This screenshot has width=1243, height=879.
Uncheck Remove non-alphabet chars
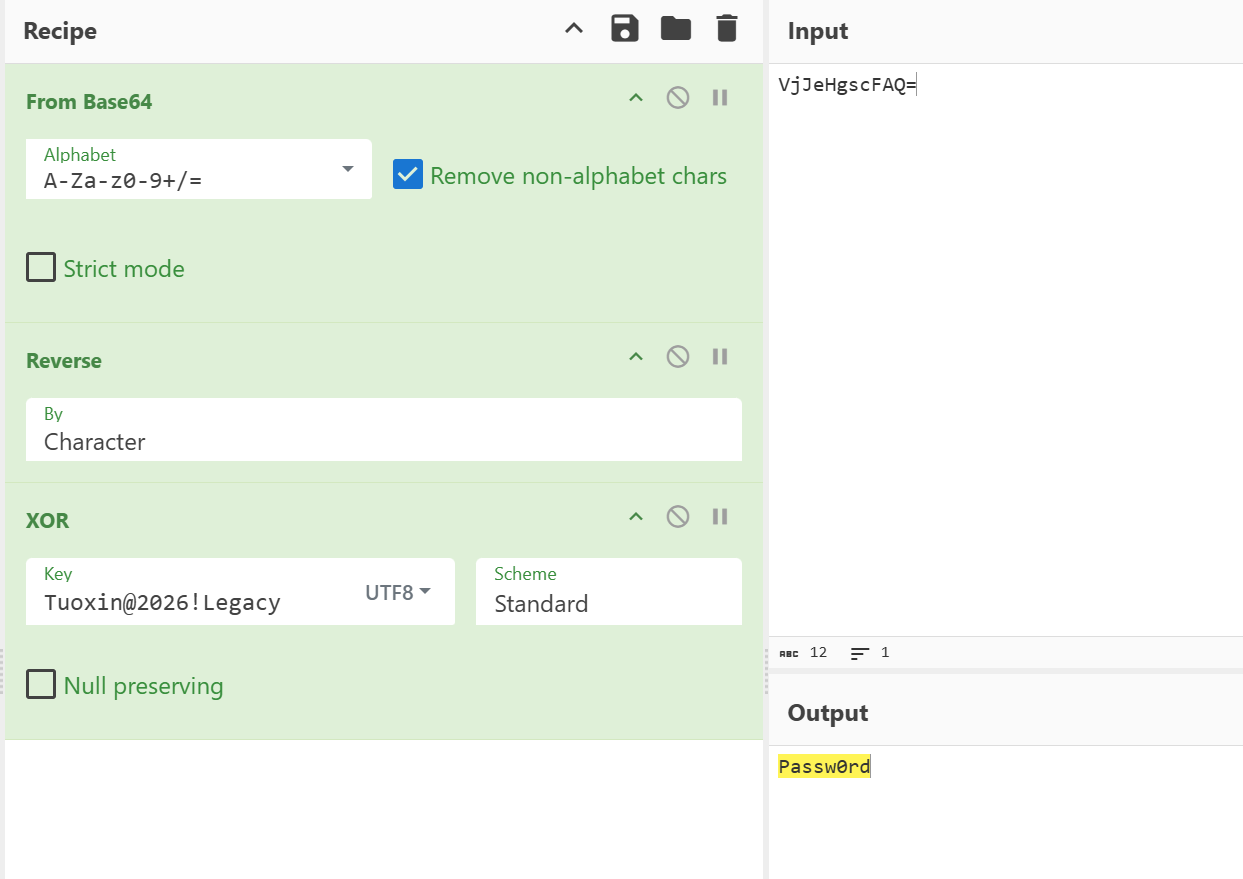click(x=408, y=175)
